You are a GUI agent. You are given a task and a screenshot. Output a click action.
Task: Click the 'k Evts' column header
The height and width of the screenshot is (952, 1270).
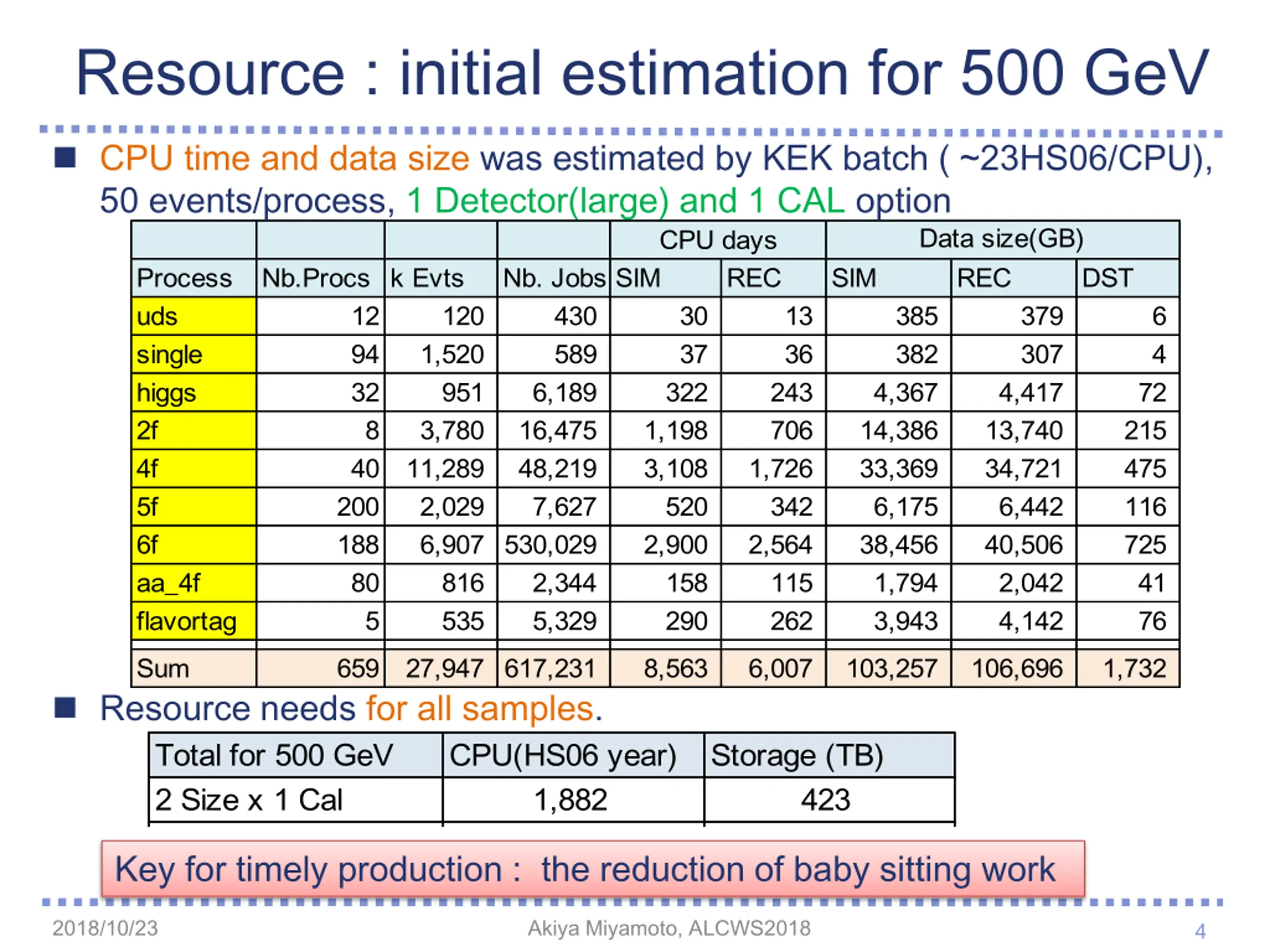pyautogui.click(x=441, y=278)
